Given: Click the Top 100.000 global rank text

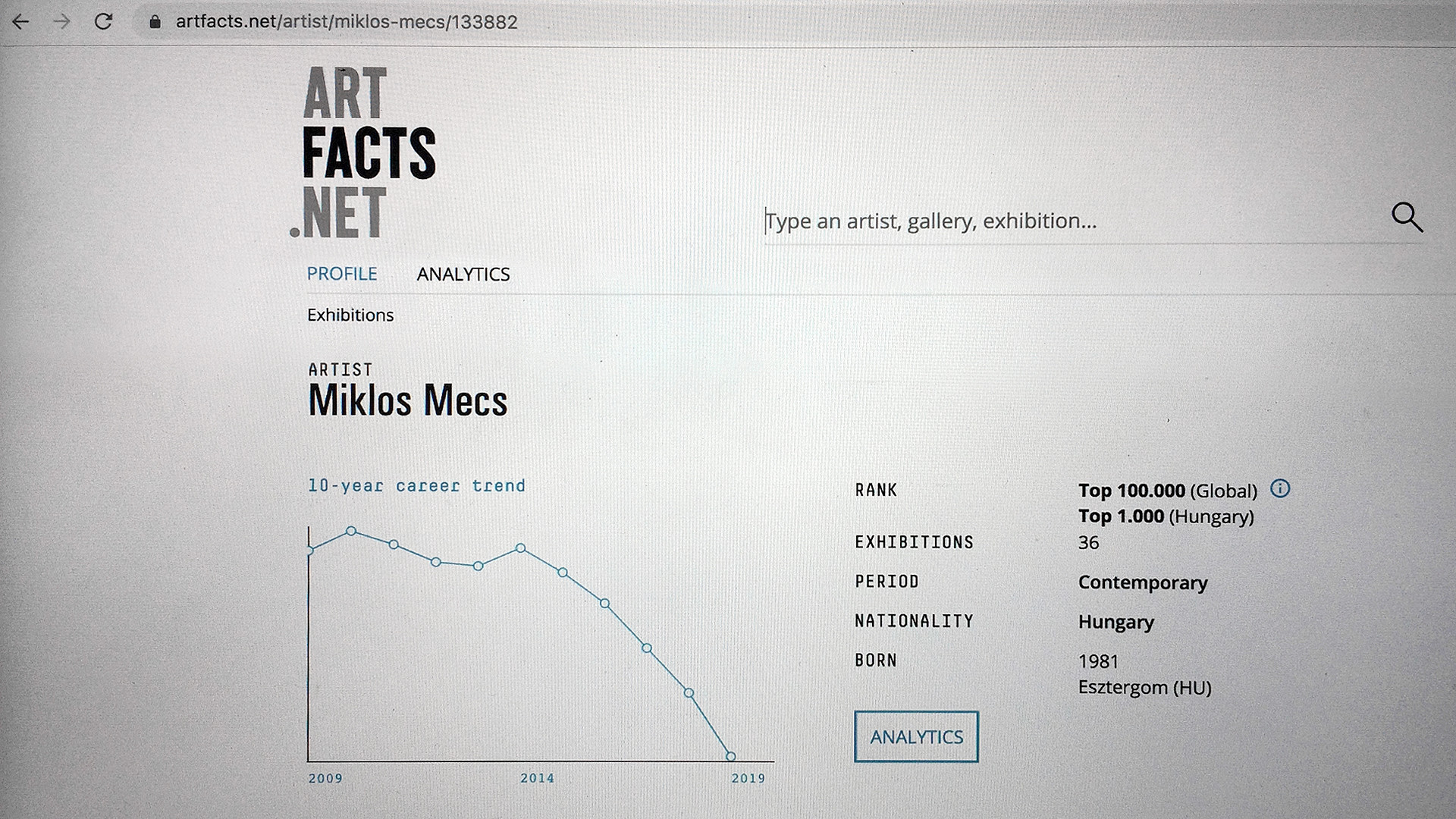Looking at the screenshot, I should [1131, 491].
